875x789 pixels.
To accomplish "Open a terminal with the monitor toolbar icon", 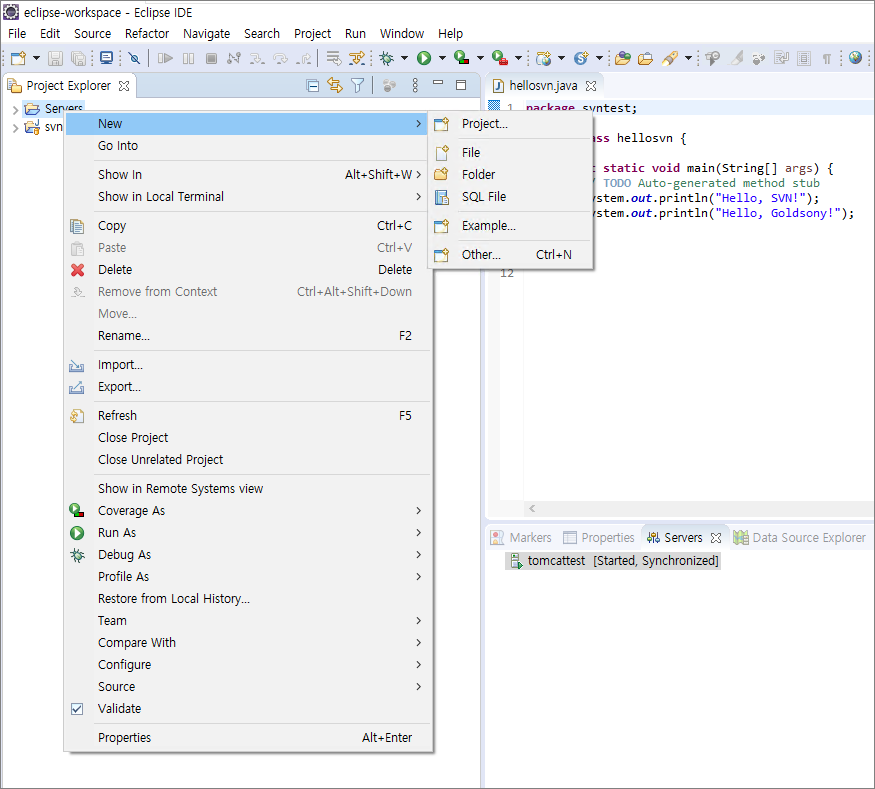I will [106, 58].
